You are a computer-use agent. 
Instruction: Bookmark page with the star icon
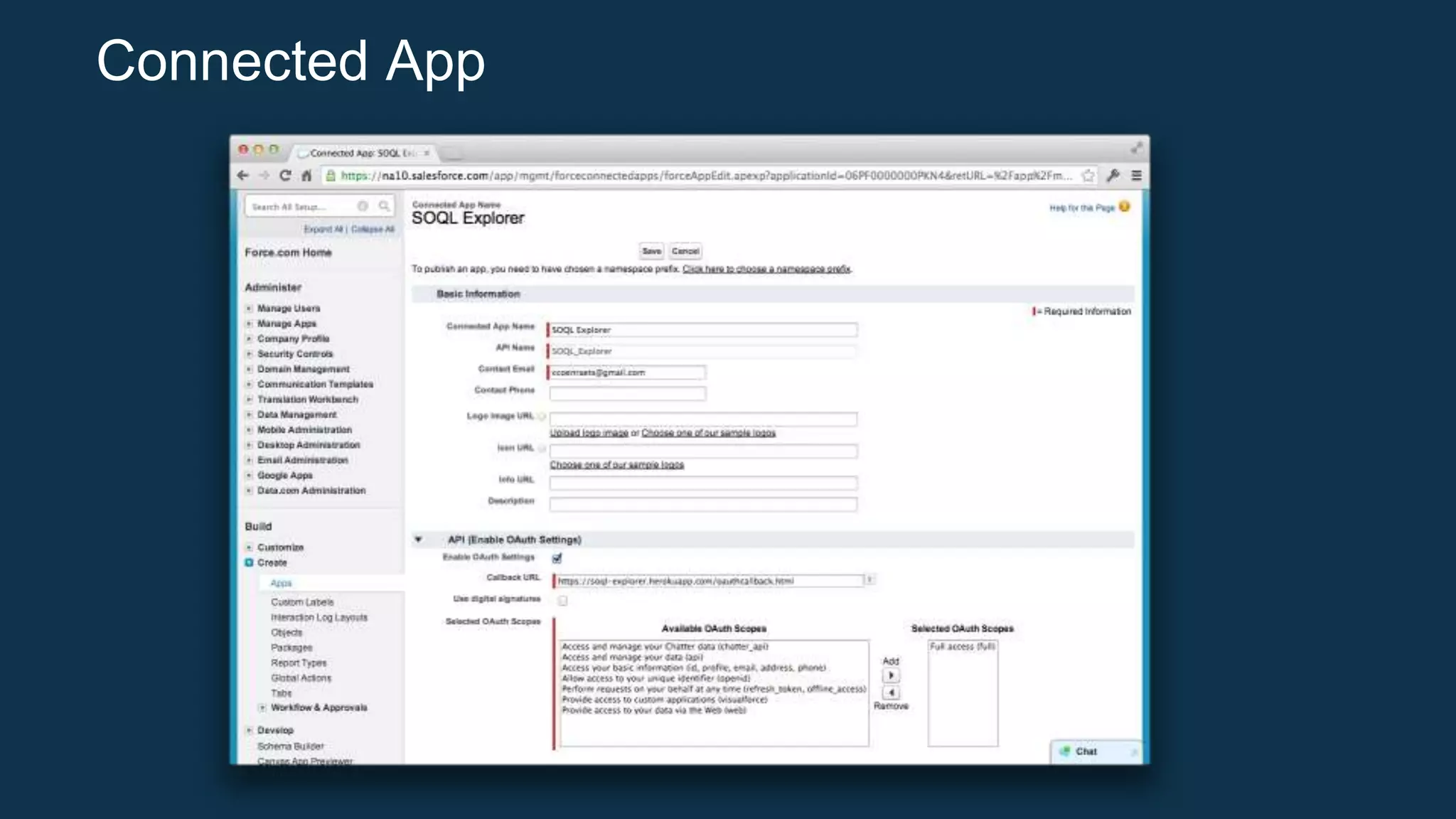[x=1088, y=176]
